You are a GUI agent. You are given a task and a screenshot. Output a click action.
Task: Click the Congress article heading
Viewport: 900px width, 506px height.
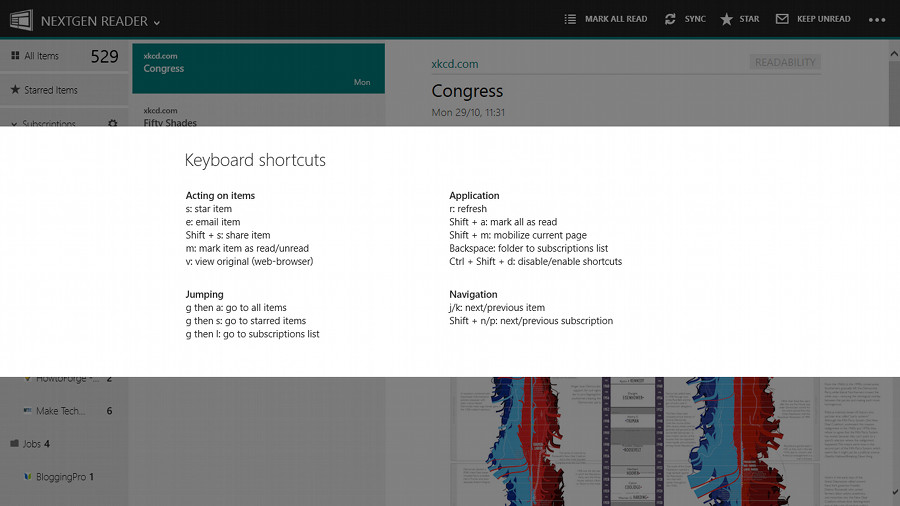467,91
